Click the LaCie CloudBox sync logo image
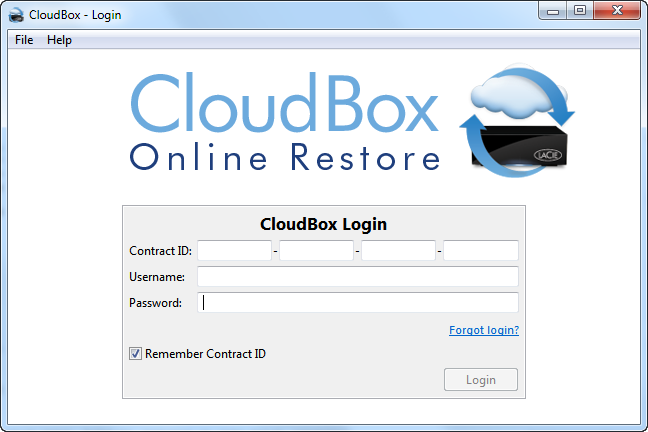Image resolution: width=648 pixels, height=432 pixels. [517, 120]
